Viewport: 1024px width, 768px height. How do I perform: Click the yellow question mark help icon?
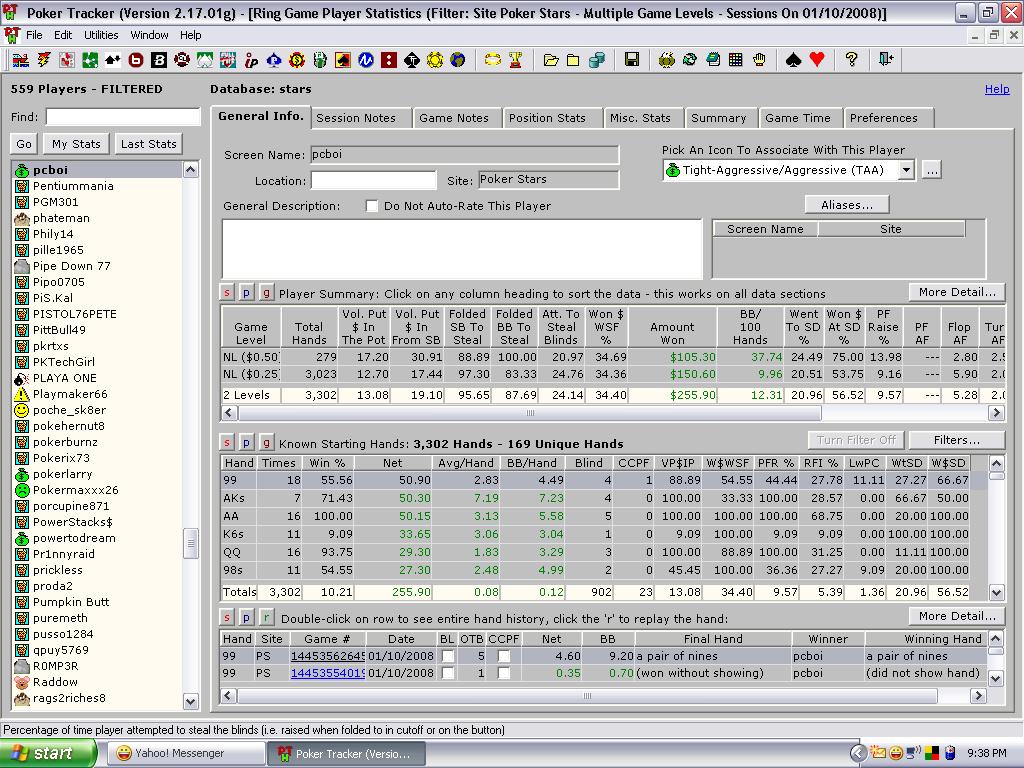[851, 60]
